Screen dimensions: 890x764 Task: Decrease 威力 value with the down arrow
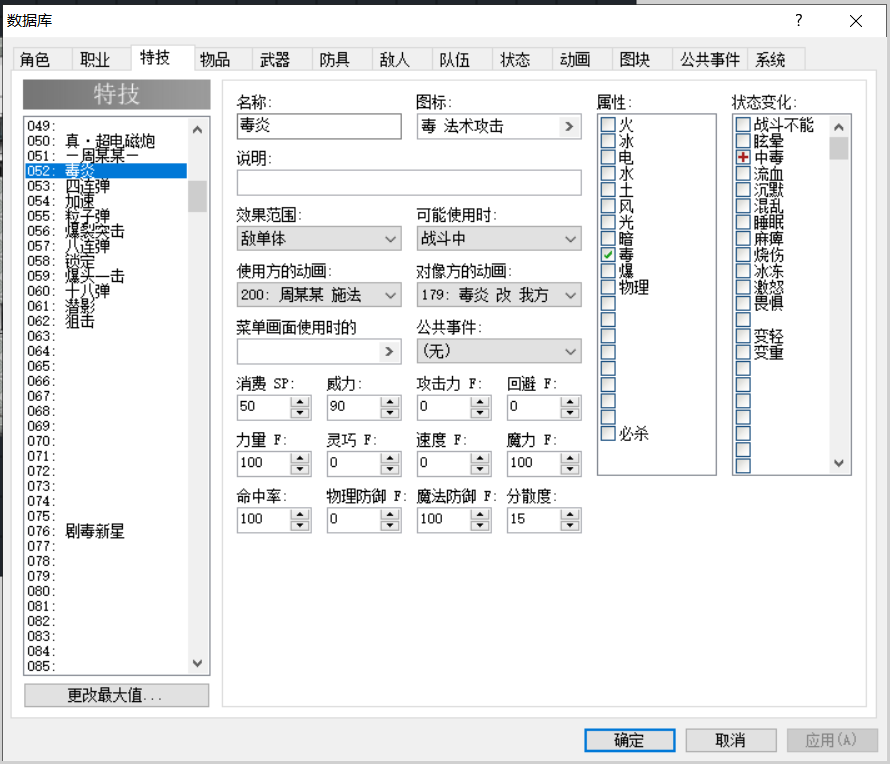coord(389,413)
